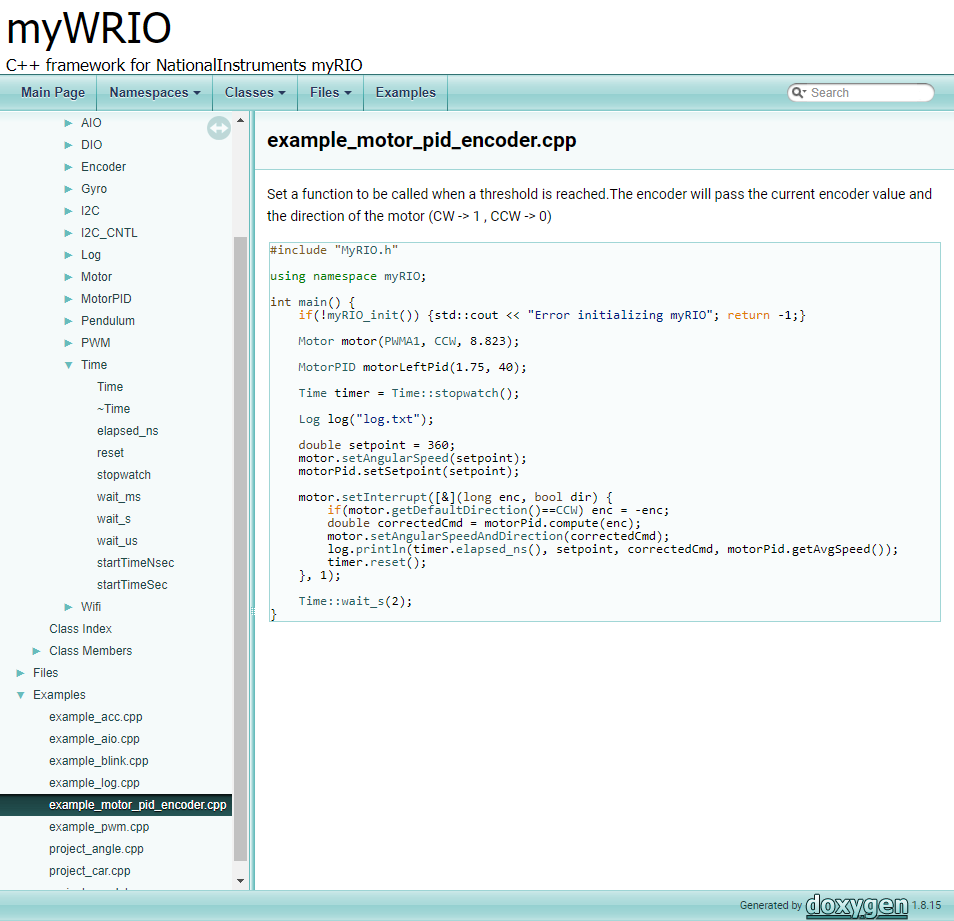Click the PWMA1 link in code

(402, 341)
